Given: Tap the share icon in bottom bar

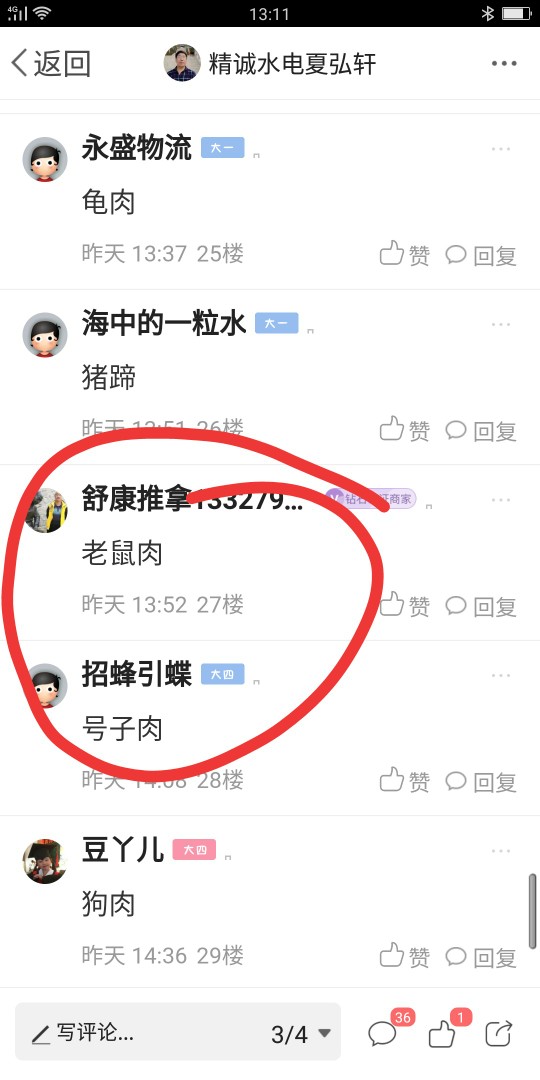Looking at the screenshot, I should tap(499, 1033).
